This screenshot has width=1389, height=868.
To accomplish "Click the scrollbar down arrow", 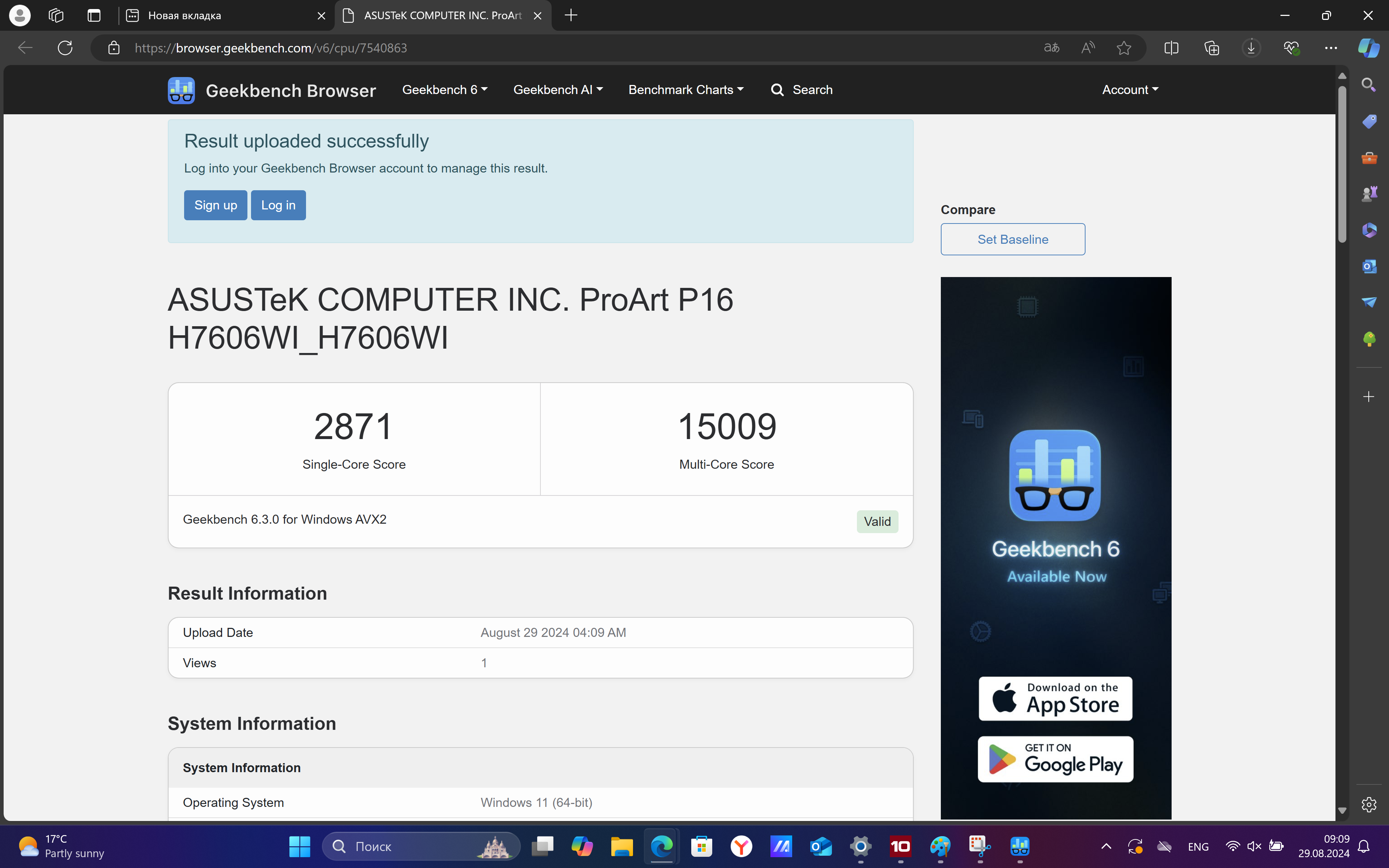I will point(1342,810).
